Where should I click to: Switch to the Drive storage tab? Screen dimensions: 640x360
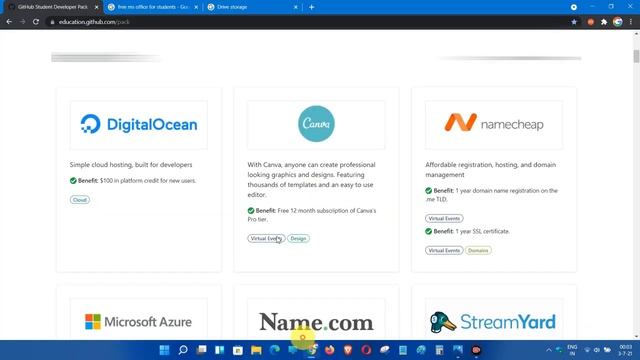[x=252, y=7]
